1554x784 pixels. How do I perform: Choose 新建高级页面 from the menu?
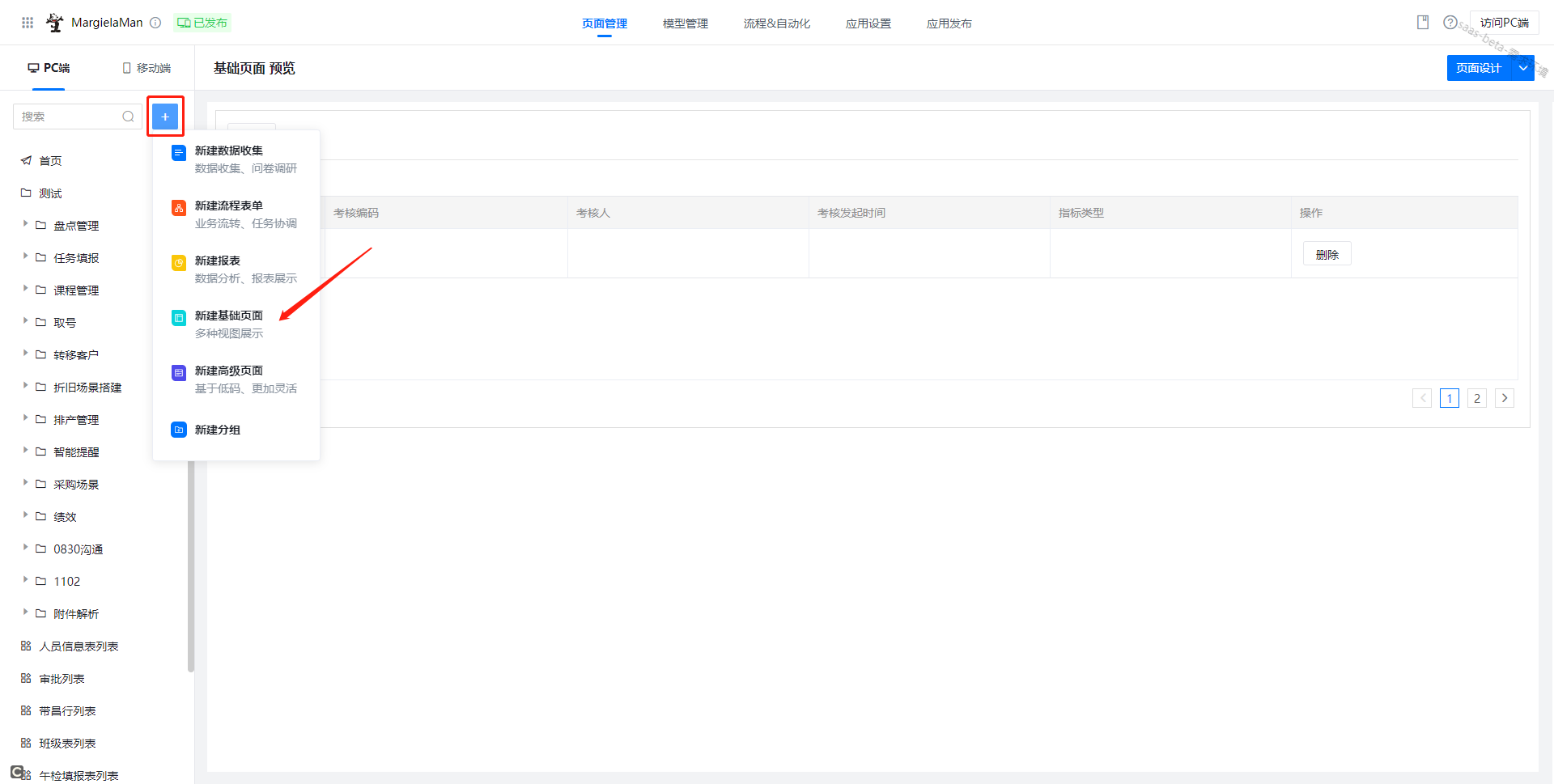click(236, 379)
